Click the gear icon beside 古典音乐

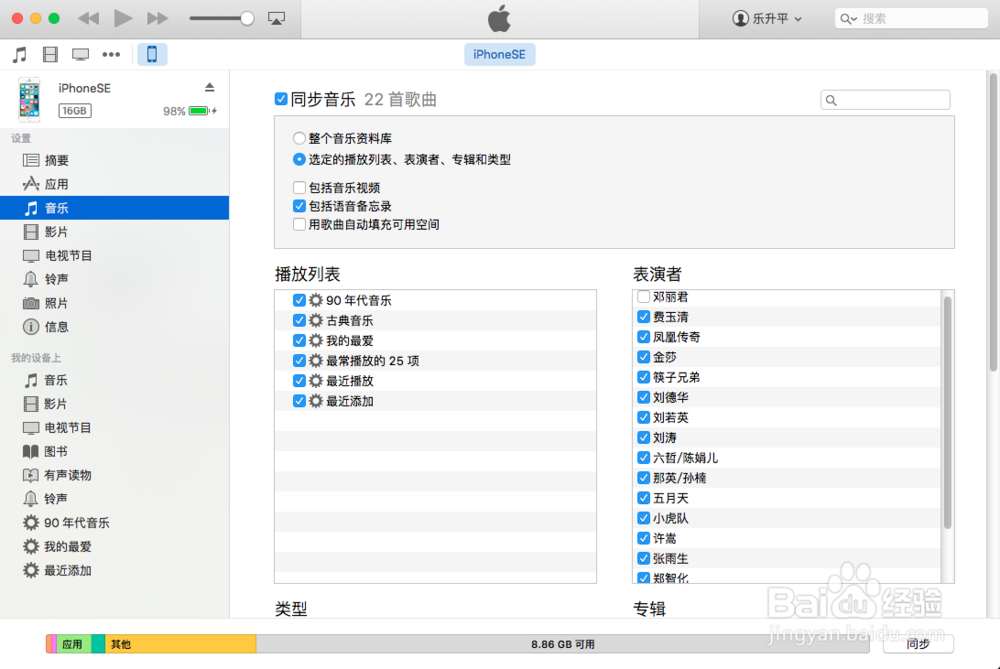coord(316,320)
